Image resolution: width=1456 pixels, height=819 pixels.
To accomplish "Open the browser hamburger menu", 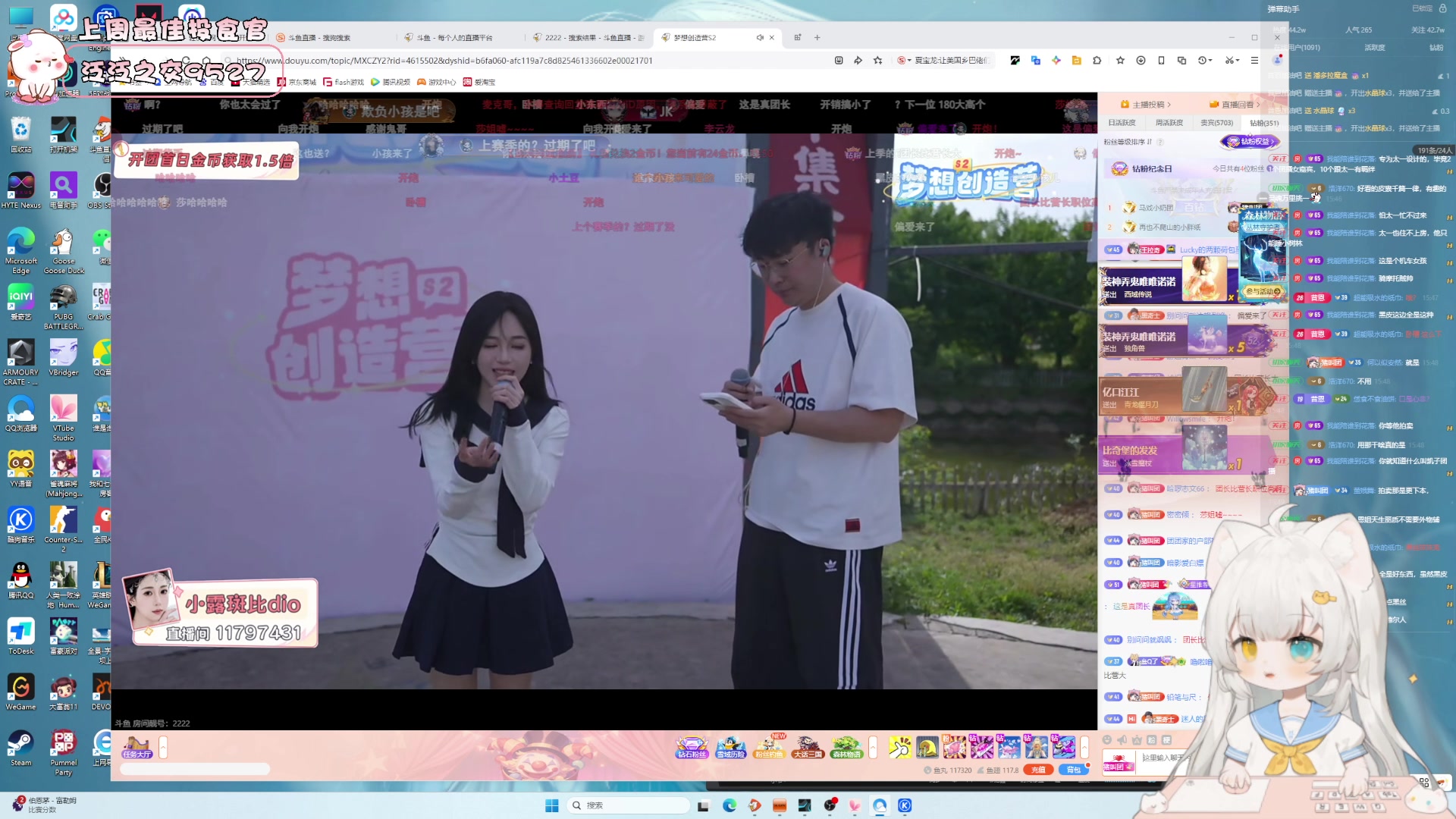I will [x=1254, y=61].
